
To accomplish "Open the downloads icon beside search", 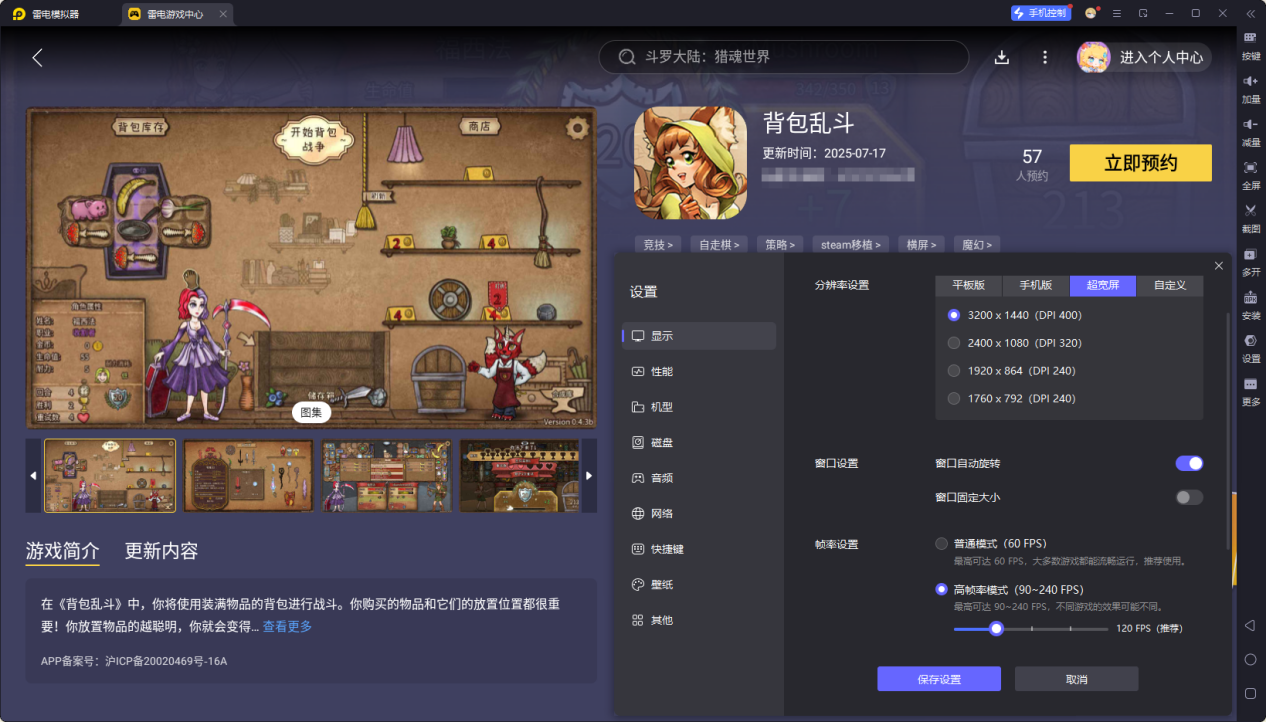I will (x=1001, y=57).
